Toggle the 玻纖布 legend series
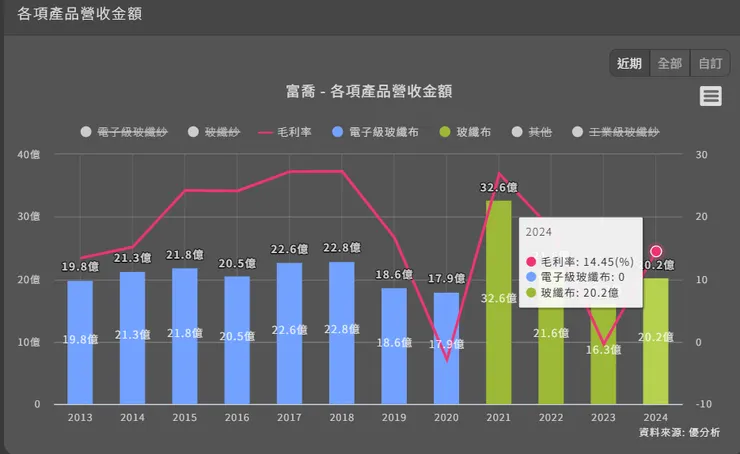 click(465, 132)
